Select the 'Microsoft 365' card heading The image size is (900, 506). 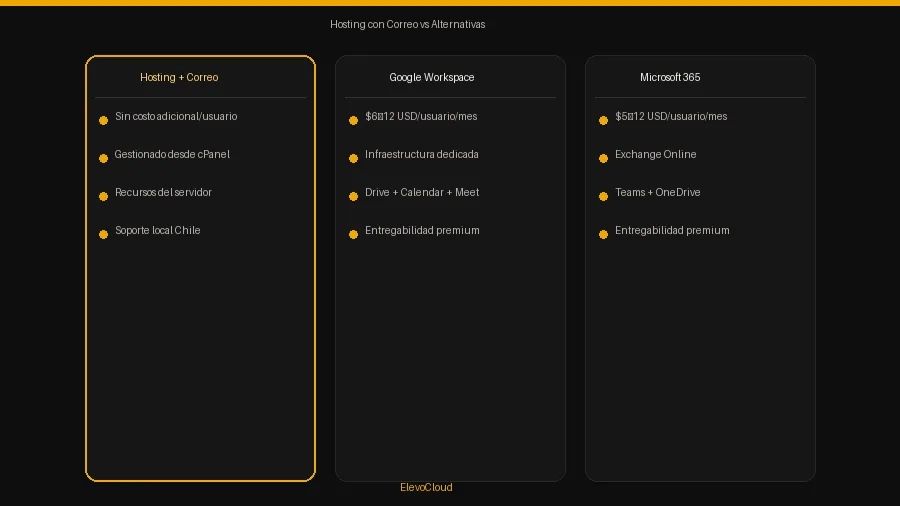pos(670,77)
